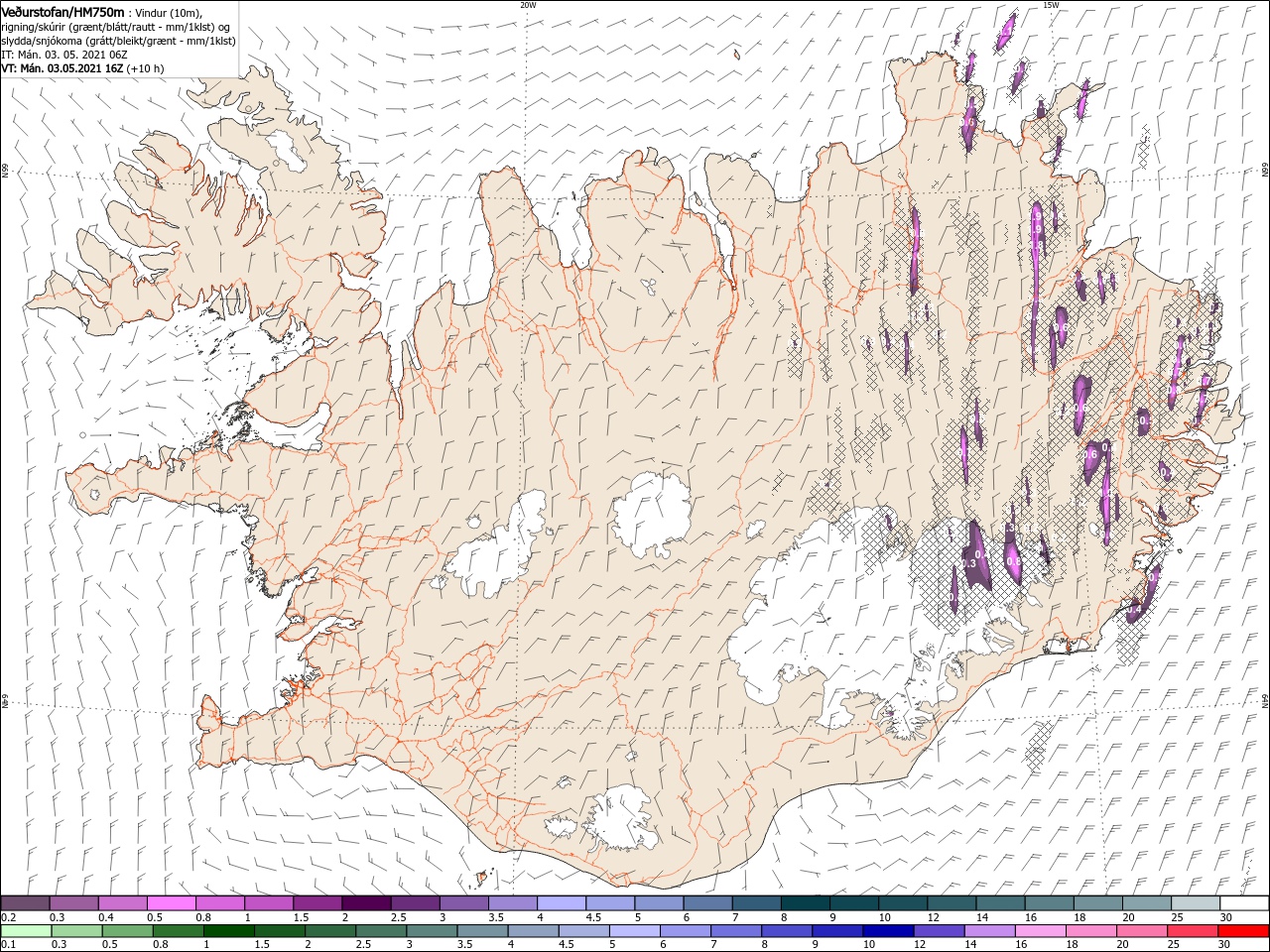Viewport: 1270px width, 952px height.
Task: Click the 'Veðurstofan/HM750m' title text
Action: click(63, 12)
